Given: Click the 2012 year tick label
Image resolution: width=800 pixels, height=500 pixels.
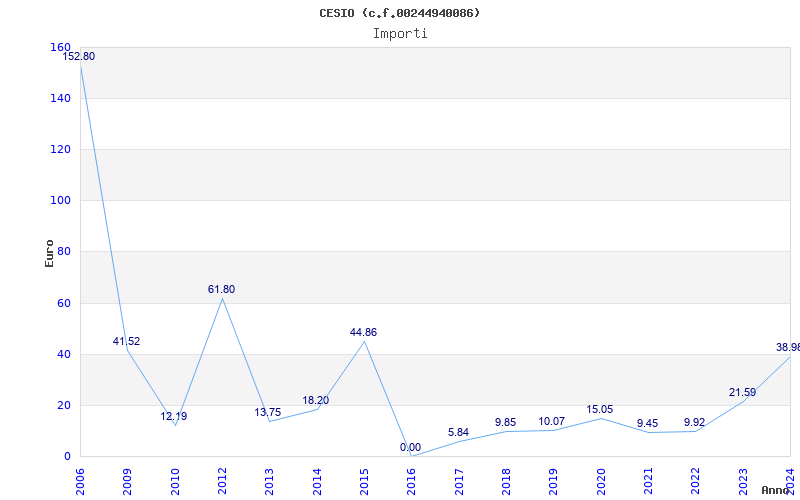Looking at the screenshot, I should pos(222,482).
